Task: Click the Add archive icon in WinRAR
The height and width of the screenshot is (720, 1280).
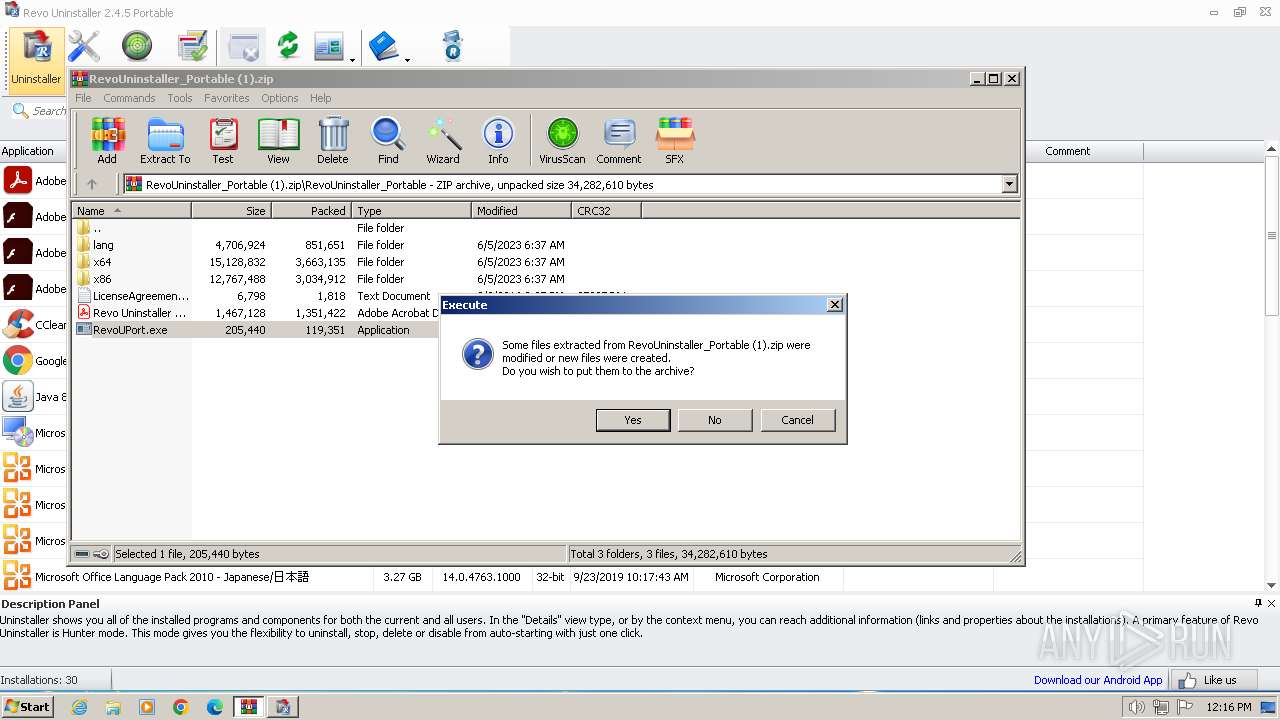Action: click(107, 140)
